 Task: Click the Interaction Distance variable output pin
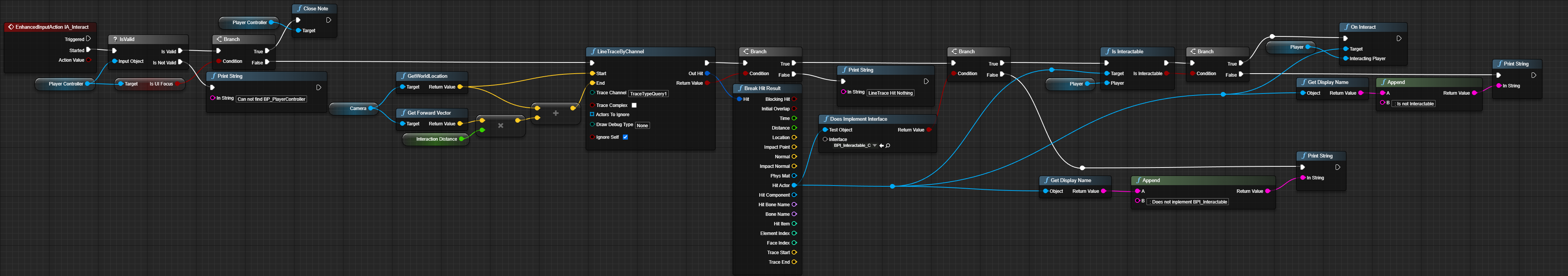point(461,139)
